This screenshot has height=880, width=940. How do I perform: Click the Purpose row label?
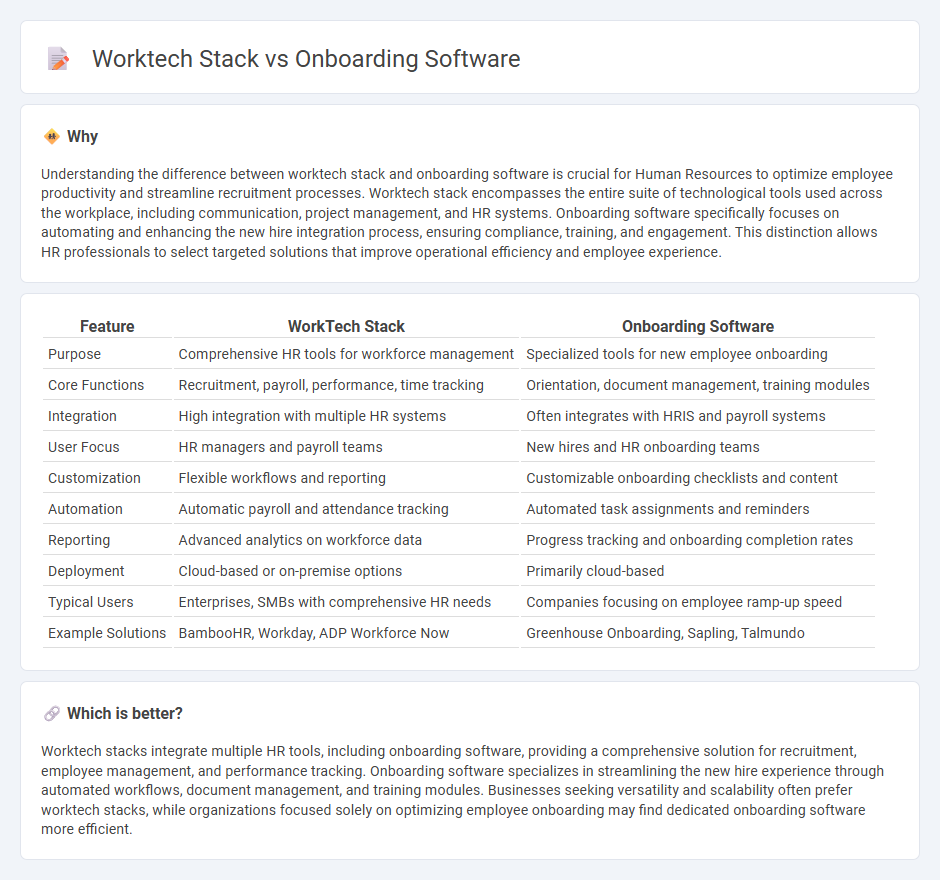coord(74,354)
